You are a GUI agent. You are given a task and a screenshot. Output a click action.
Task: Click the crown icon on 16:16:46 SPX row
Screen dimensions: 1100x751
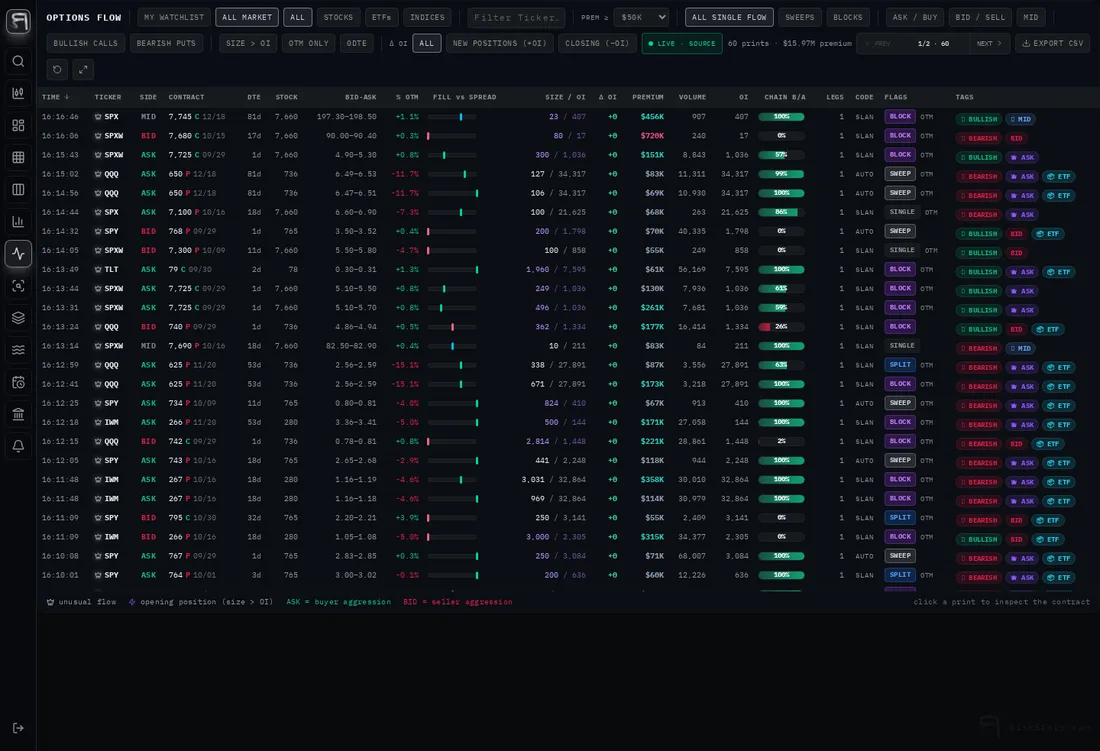[x=98, y=116]
